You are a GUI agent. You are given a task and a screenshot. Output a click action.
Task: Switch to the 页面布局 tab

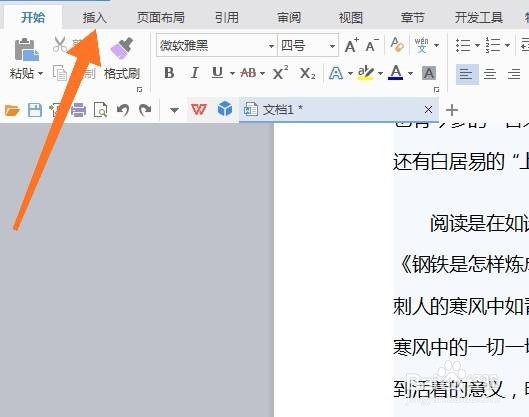(x=161, y=18)
